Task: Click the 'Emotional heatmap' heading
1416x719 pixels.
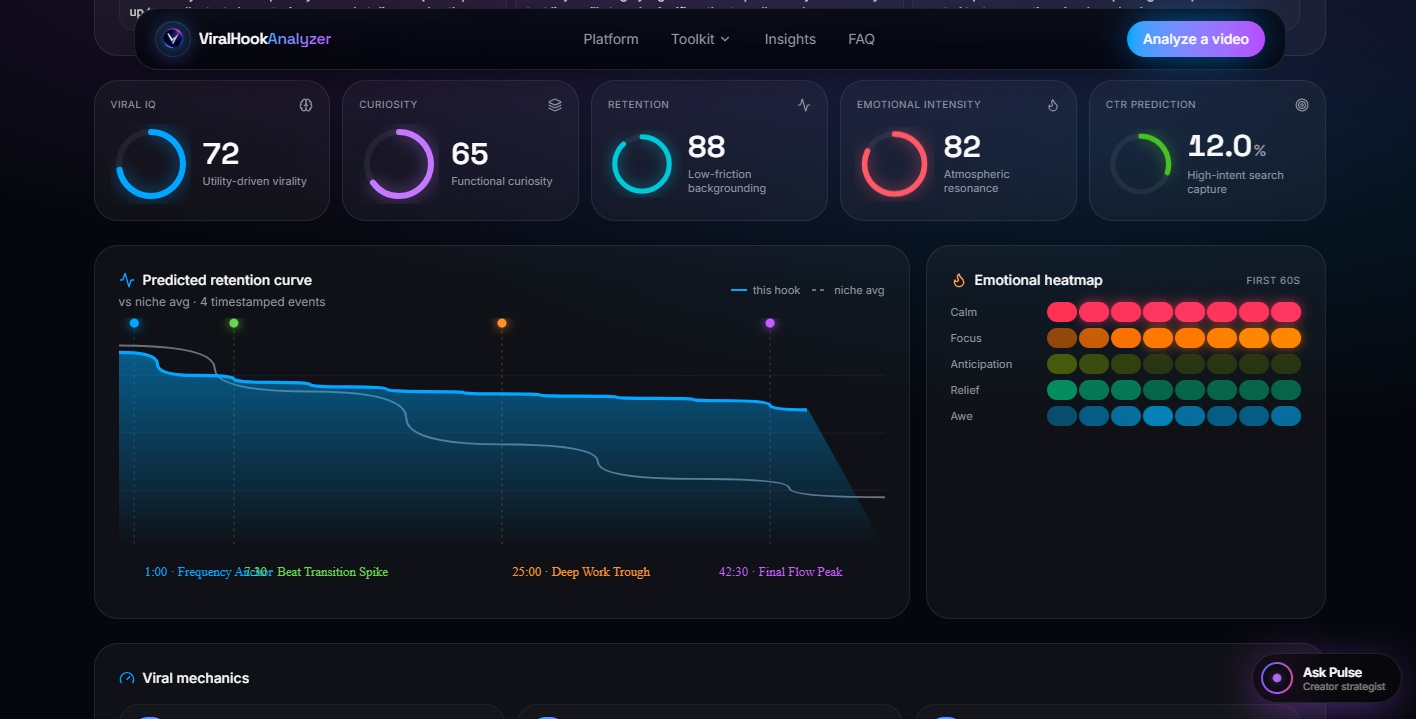Action: (1038, 280)
